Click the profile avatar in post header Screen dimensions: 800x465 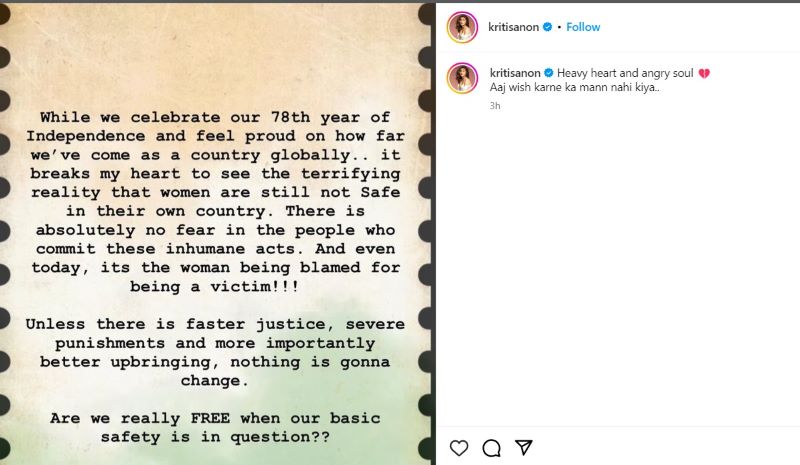(x=462, y=28)
